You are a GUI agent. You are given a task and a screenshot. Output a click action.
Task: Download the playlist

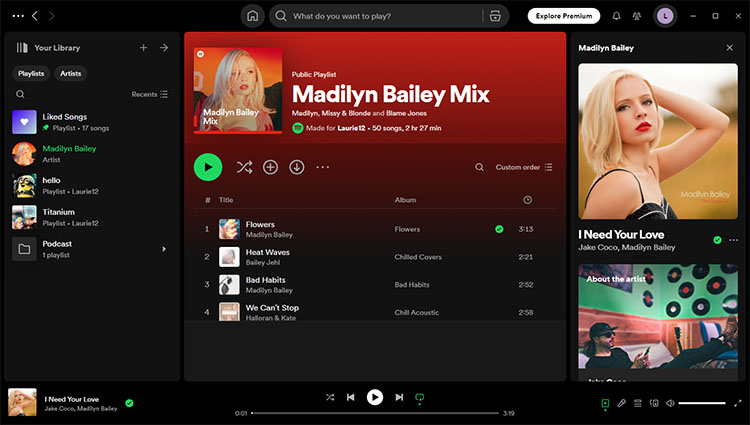(x=297, y=167)
